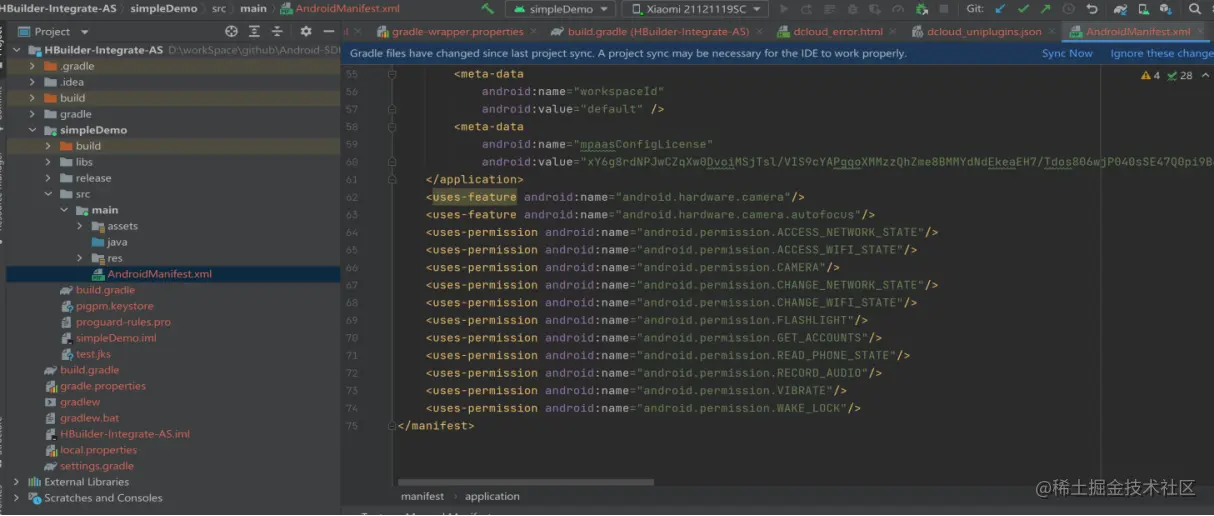This screenshot has height=516, width=1214.
Task: Open the AVD Manager device icon
Action: tap(1144, 9)
